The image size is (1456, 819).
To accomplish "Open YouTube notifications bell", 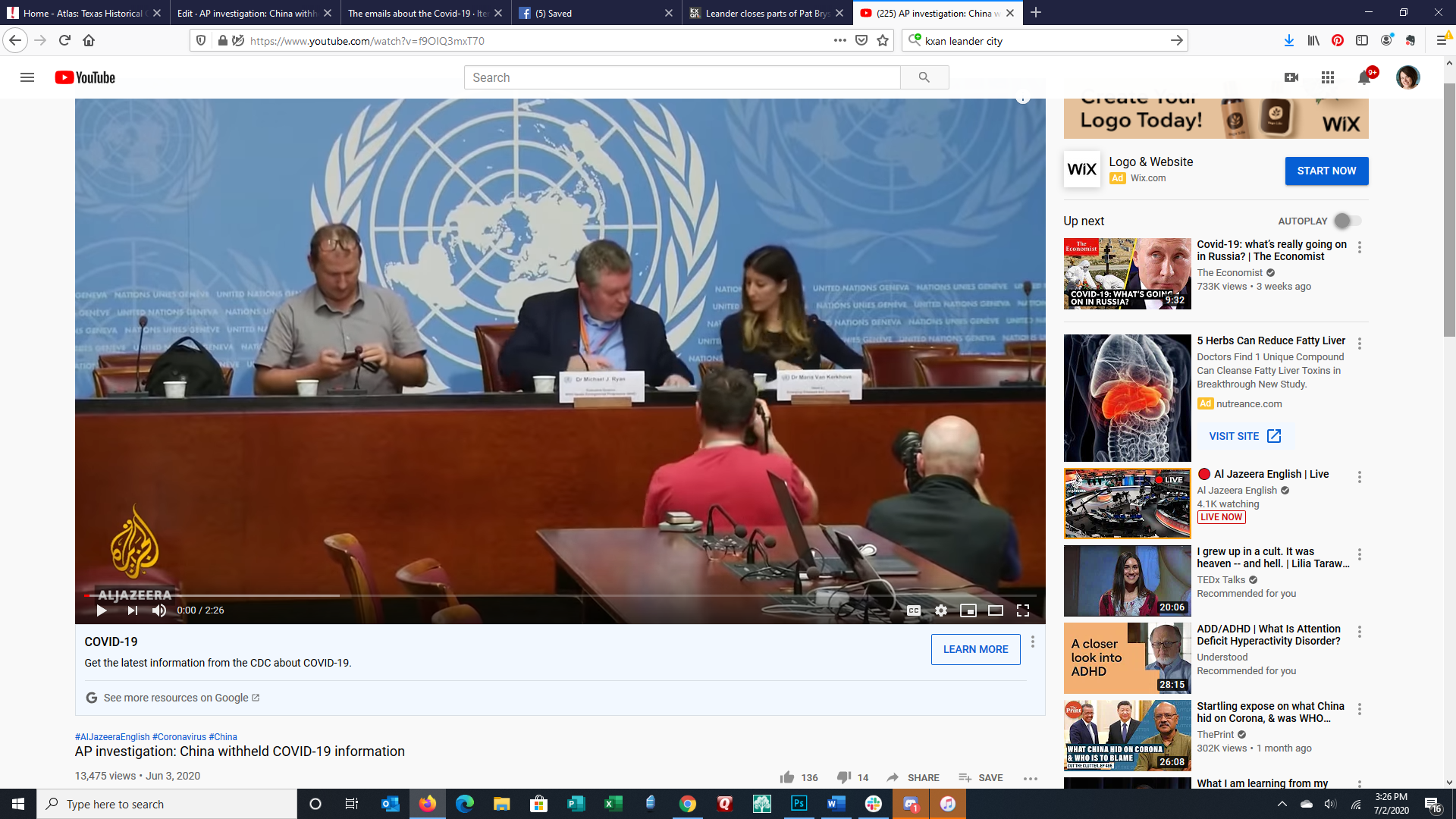I will point(1363,77).
